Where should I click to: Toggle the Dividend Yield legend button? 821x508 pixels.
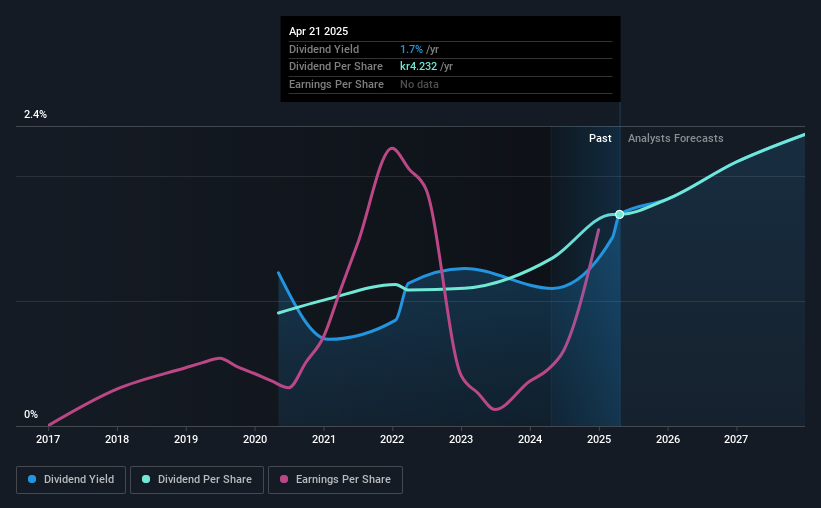click(71, 480)
